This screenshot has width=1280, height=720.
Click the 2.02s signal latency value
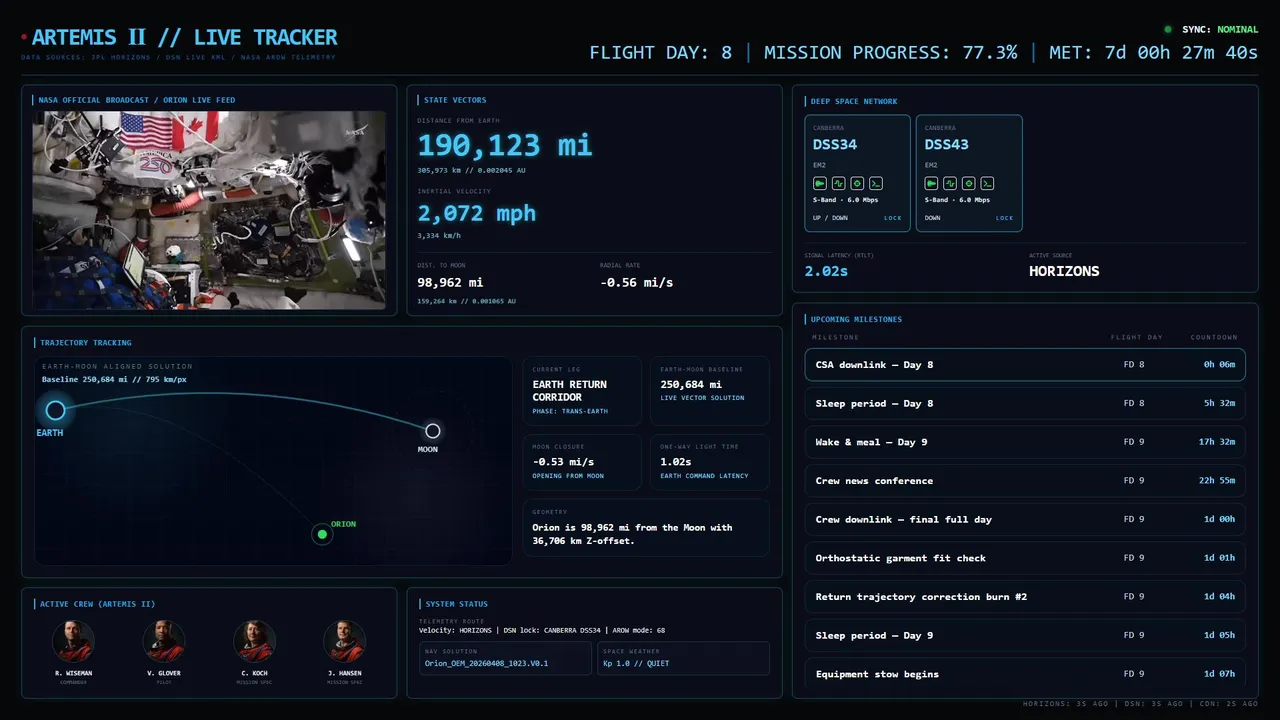826,271
